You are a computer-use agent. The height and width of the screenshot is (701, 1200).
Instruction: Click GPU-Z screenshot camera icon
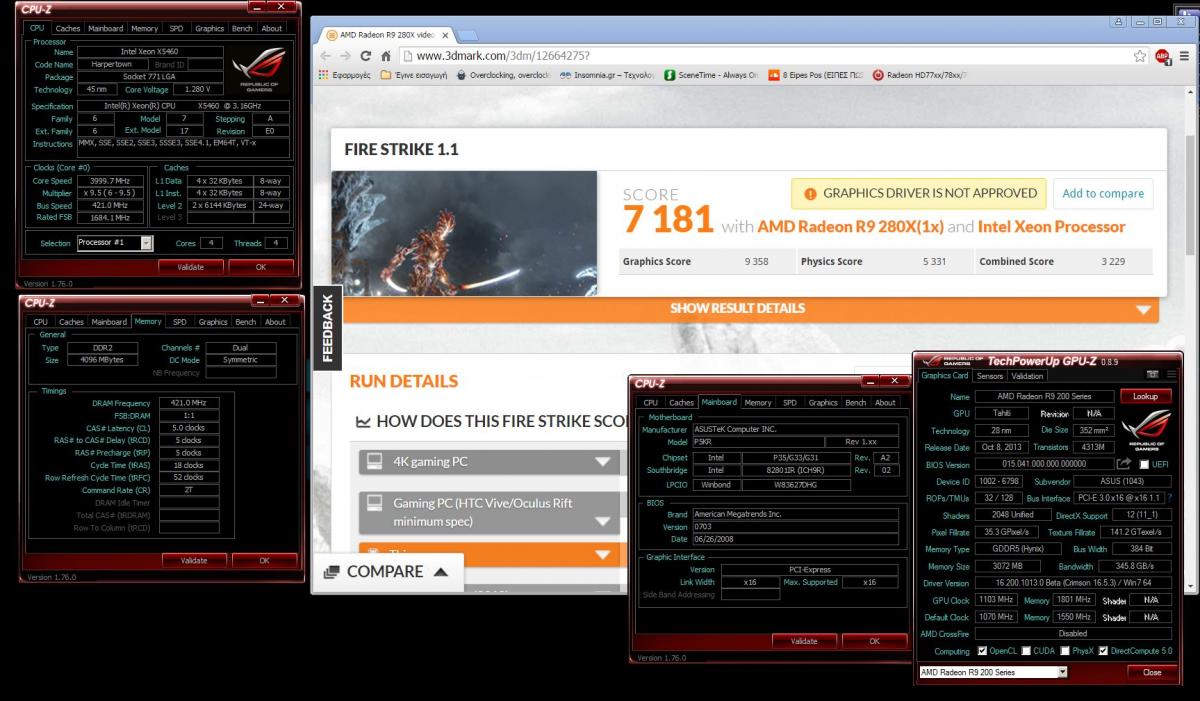point(1152,374)
